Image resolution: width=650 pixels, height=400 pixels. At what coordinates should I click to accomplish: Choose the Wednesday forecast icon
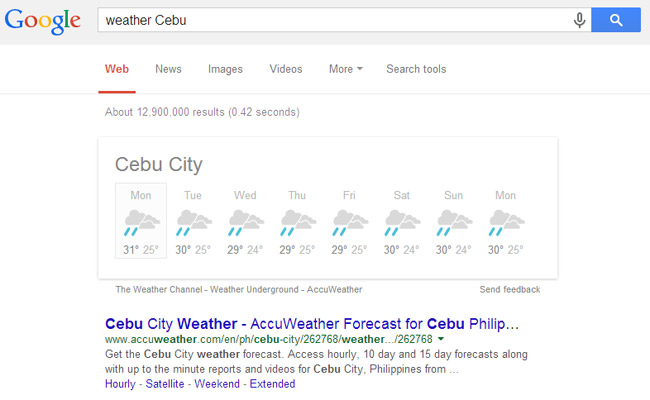click(x=245, y=222)
